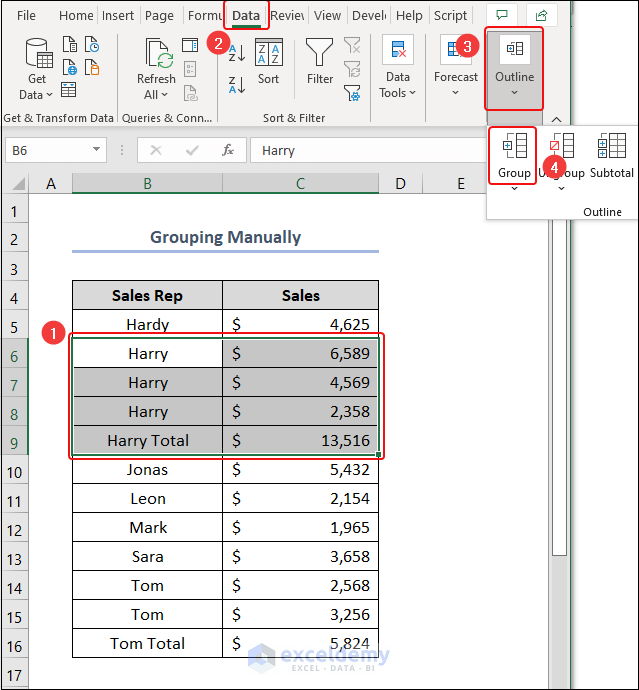Image resolution: width=639 pixels, height=690 pixels.
Task: Click From Table/Range icon
Action: tap(69, 90)
